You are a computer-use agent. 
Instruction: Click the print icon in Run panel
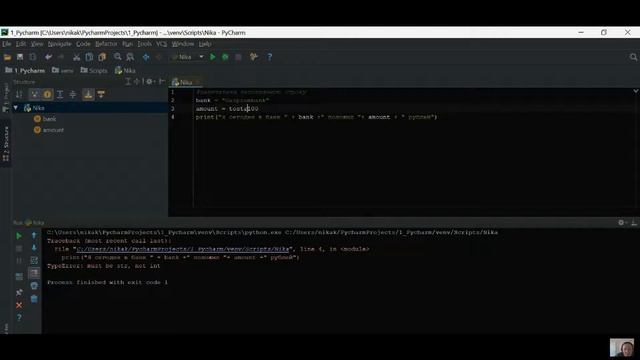34,286
